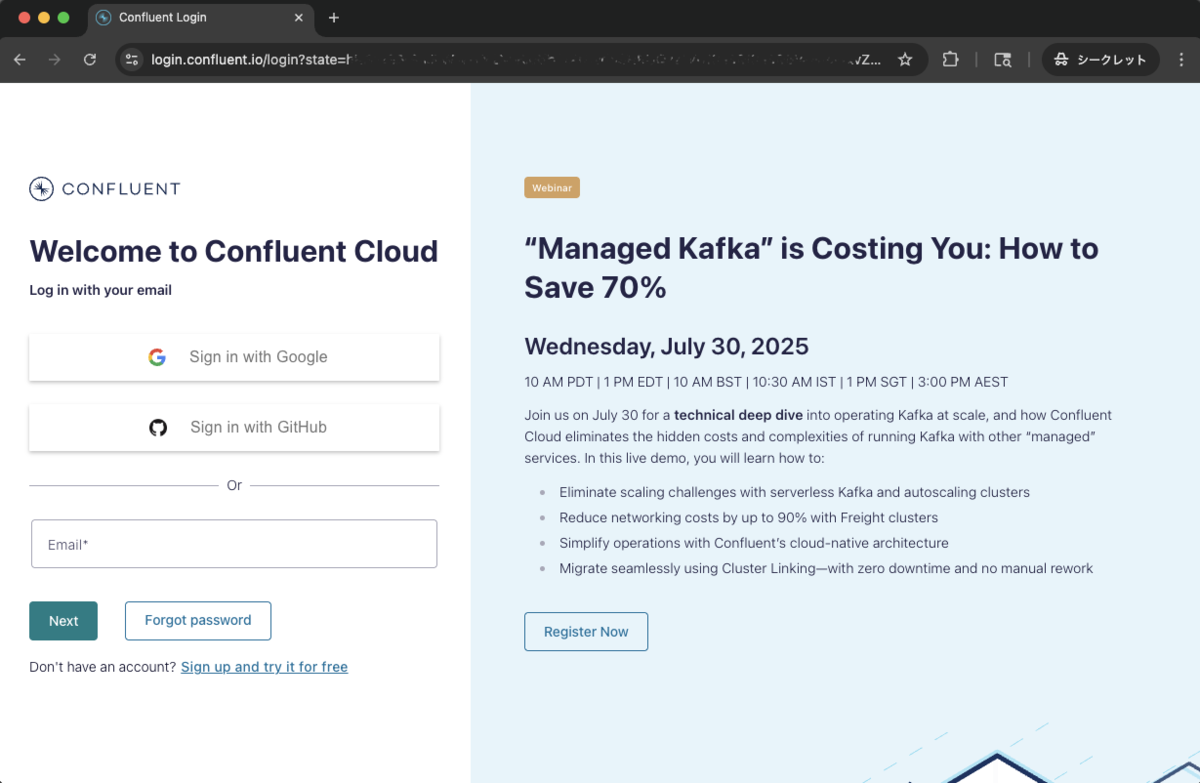Open Sign up and try it for free link
Image resolution: width=1200 pixels, height=783 pixels.
[x=264, y=667]
